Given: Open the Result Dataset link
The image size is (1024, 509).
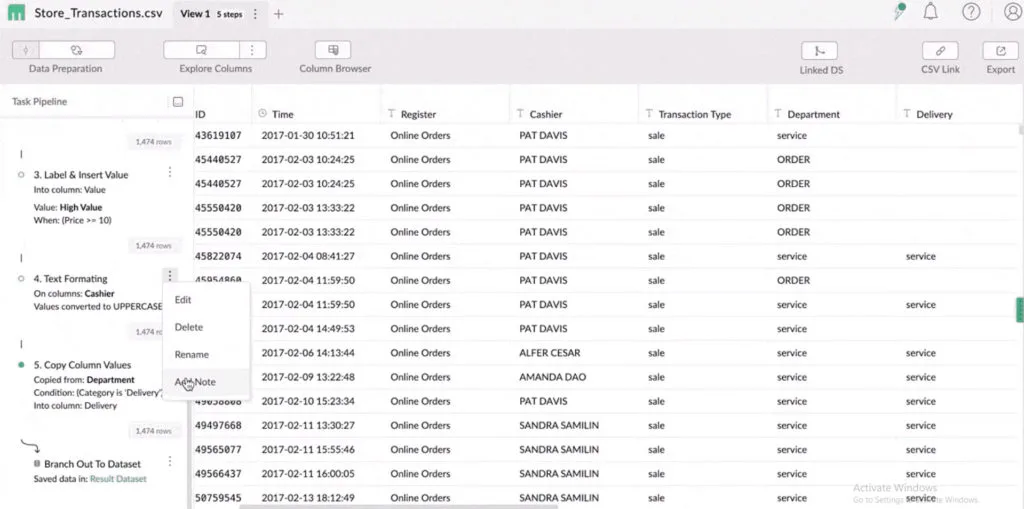Looking at the screenshot, I should (x=118, y=479).
